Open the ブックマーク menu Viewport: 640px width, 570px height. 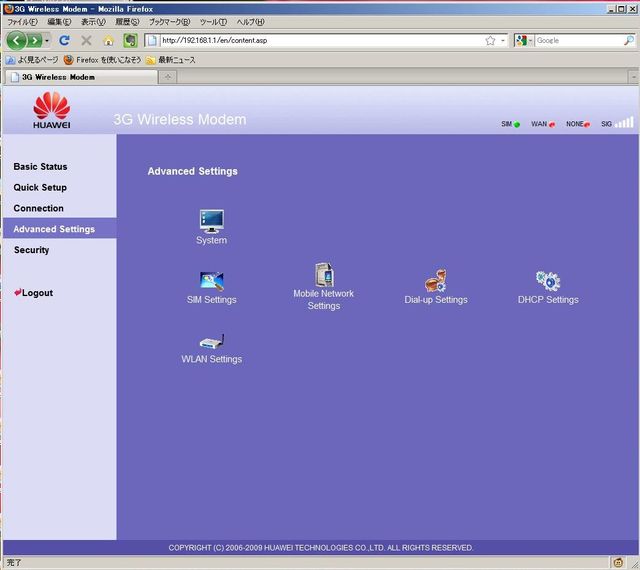click(x=169, y=21)
